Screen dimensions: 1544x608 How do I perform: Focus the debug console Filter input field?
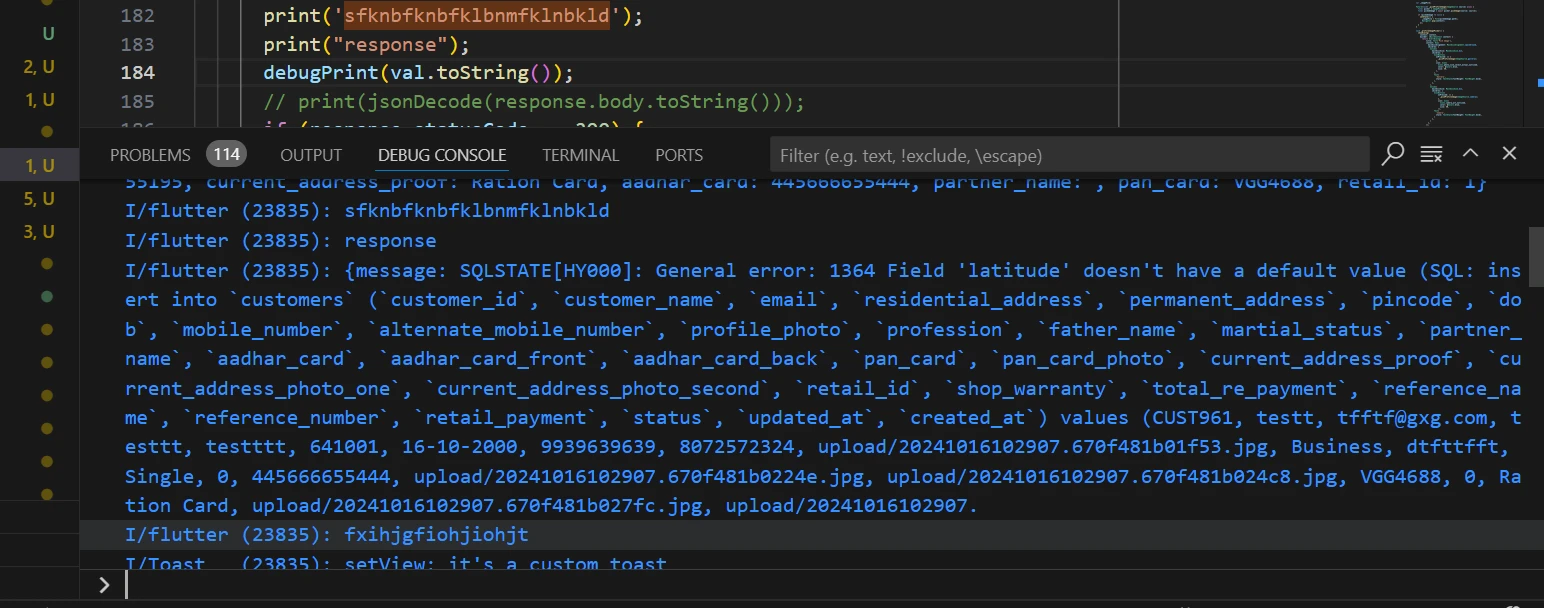coord(1068,155)
